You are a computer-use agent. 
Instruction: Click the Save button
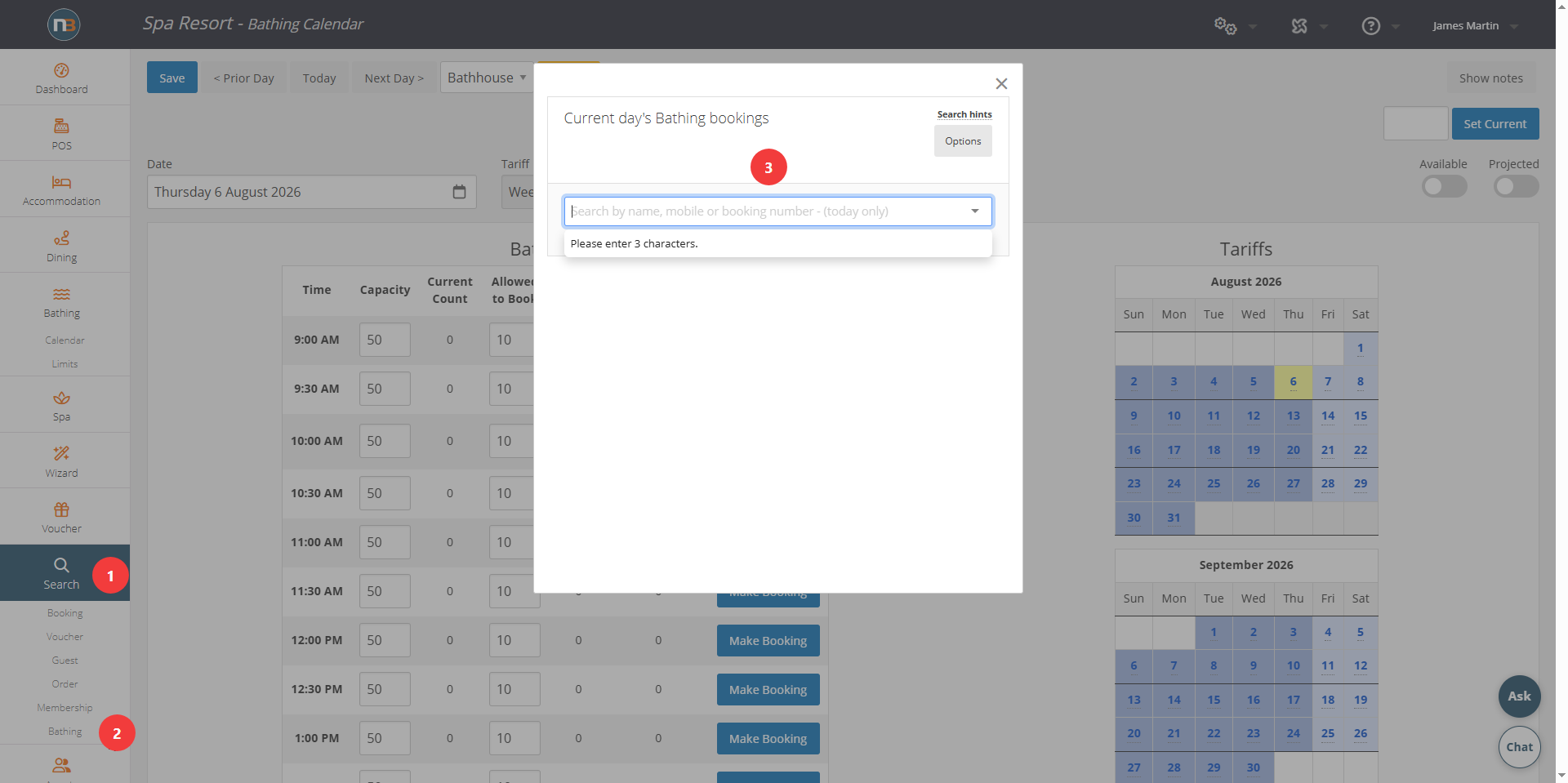click(172, 78)
